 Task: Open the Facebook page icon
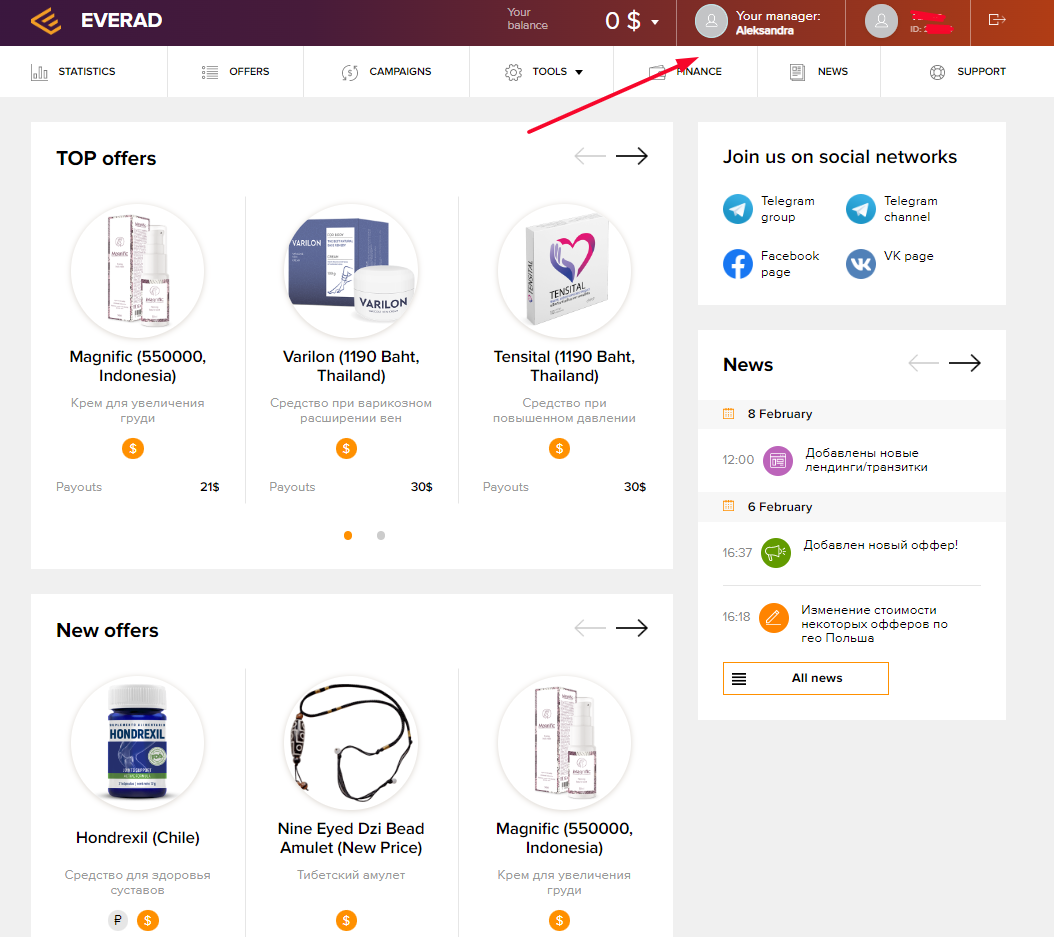(738, 263)
